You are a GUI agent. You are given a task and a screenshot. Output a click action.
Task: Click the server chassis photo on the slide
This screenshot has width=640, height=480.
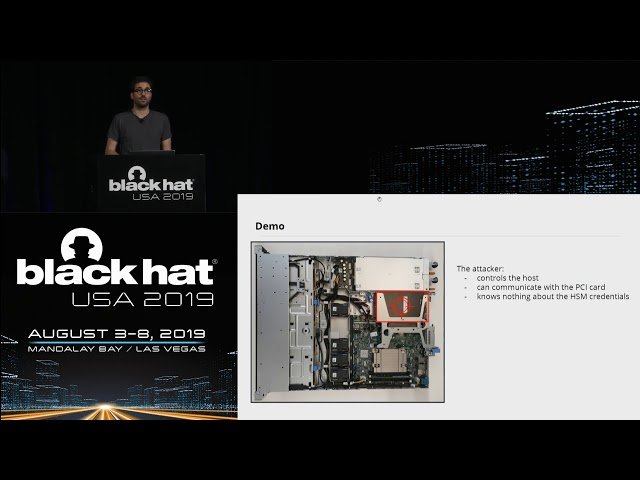click(348, 322)
